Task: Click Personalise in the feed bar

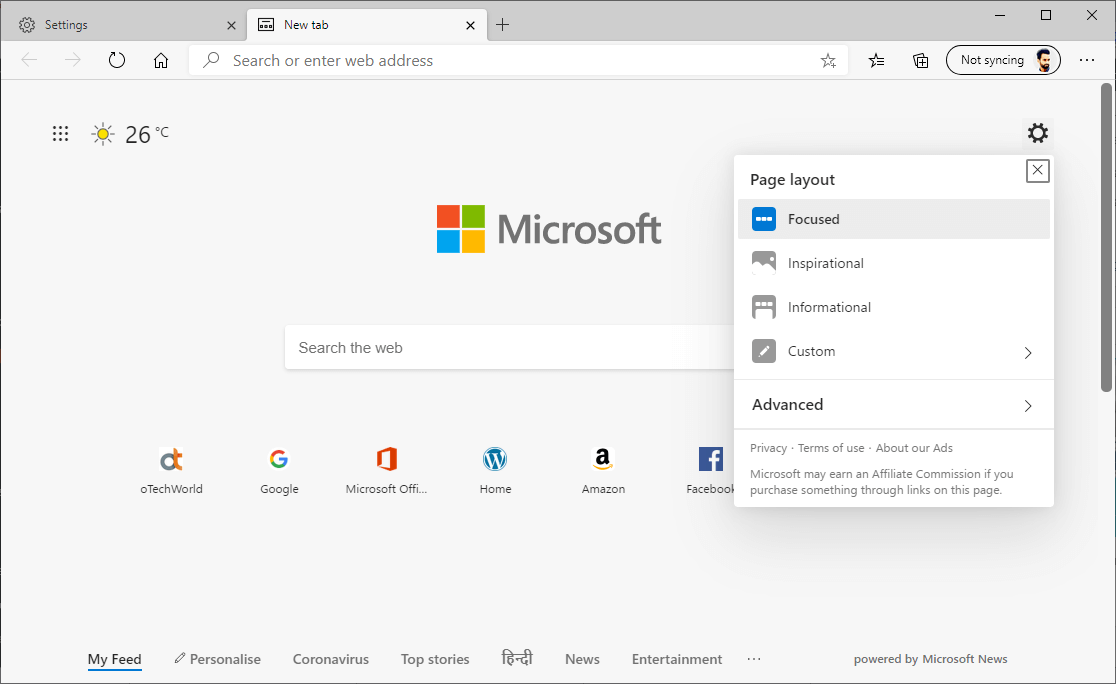Action: click(218, 659)
